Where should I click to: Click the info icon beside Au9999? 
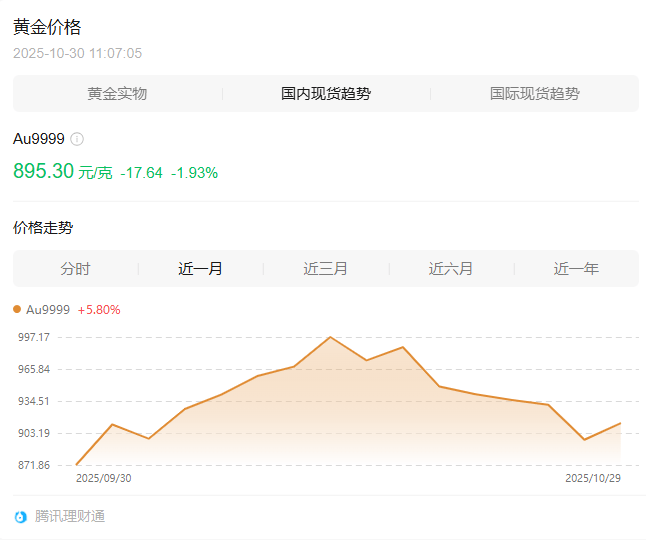(77, 139)
